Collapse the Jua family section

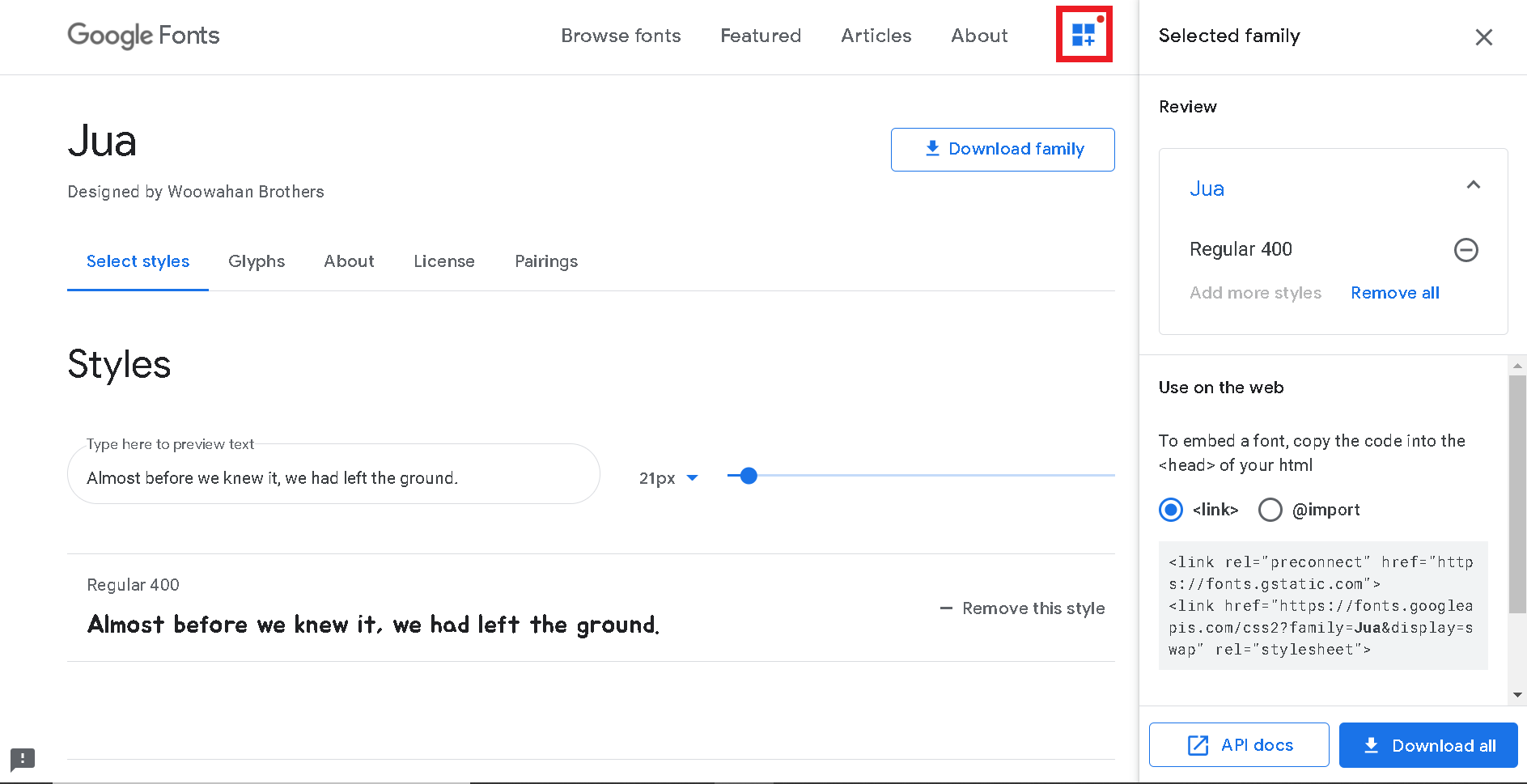pyautogui.click(x=1473, y=185)
